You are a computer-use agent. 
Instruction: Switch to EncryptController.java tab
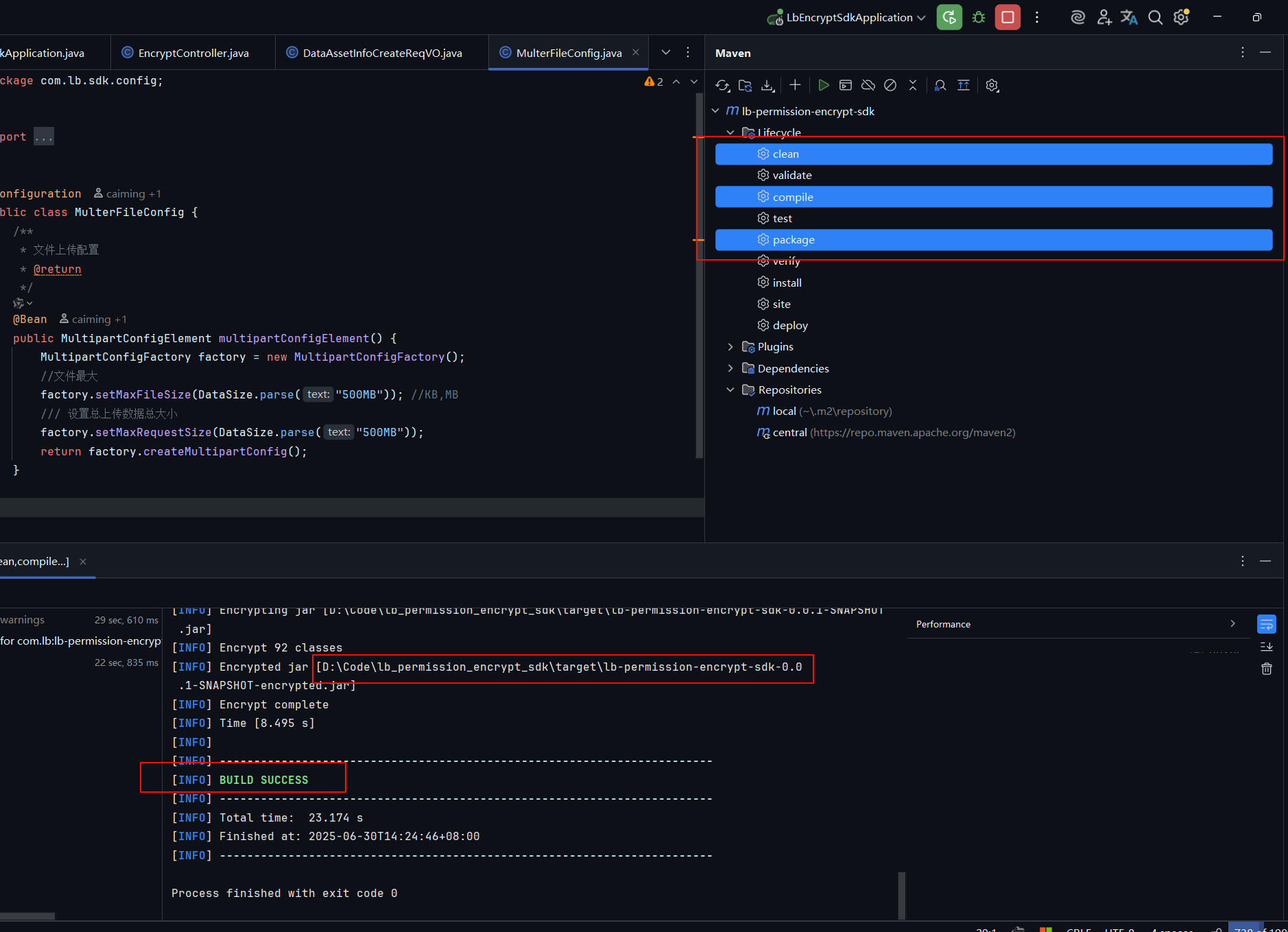pyautogui.click(x=193, y=53)
